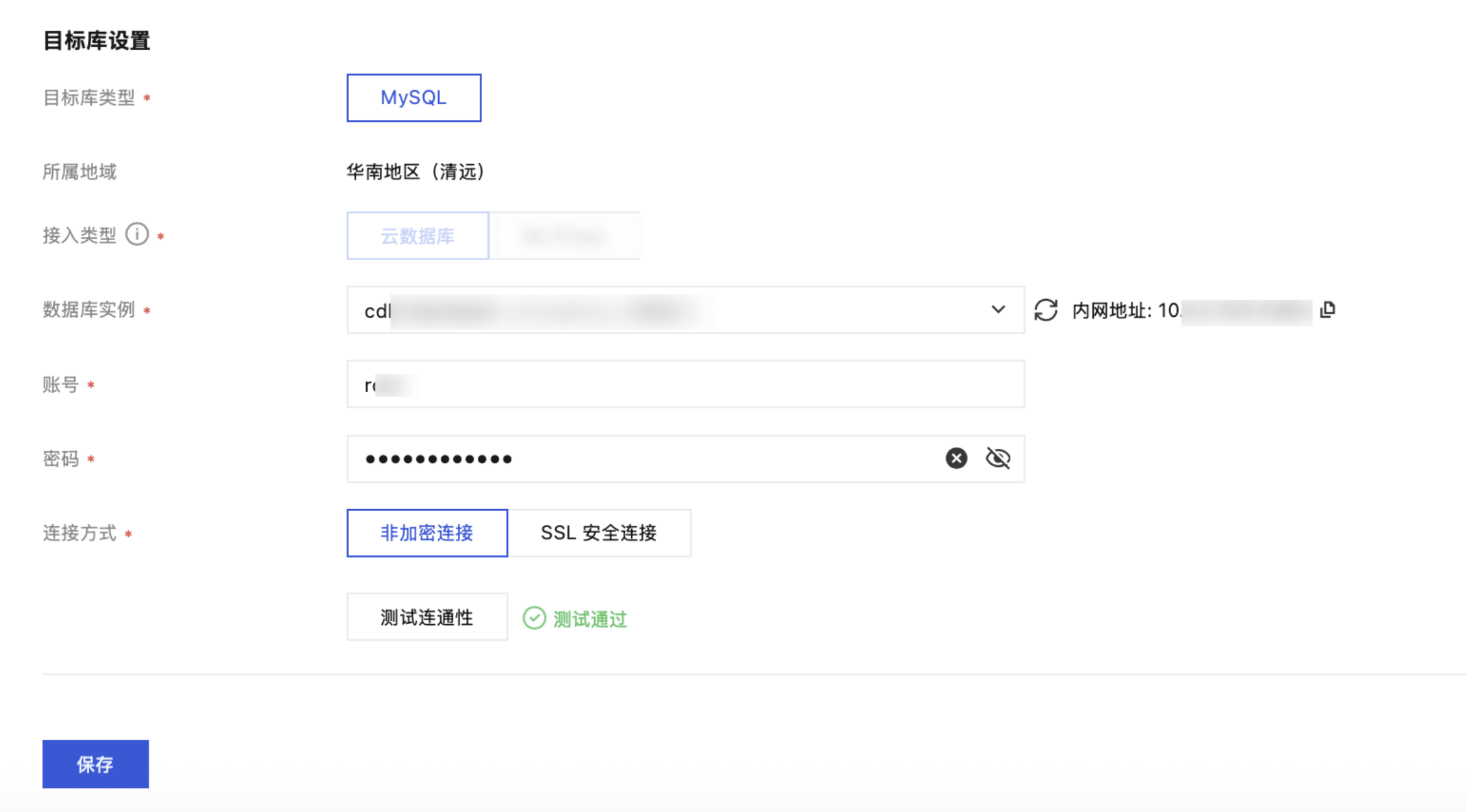Screen dimensions: 1466x812
Task: Open the database instance select box
Action: (x=660, y=310)
